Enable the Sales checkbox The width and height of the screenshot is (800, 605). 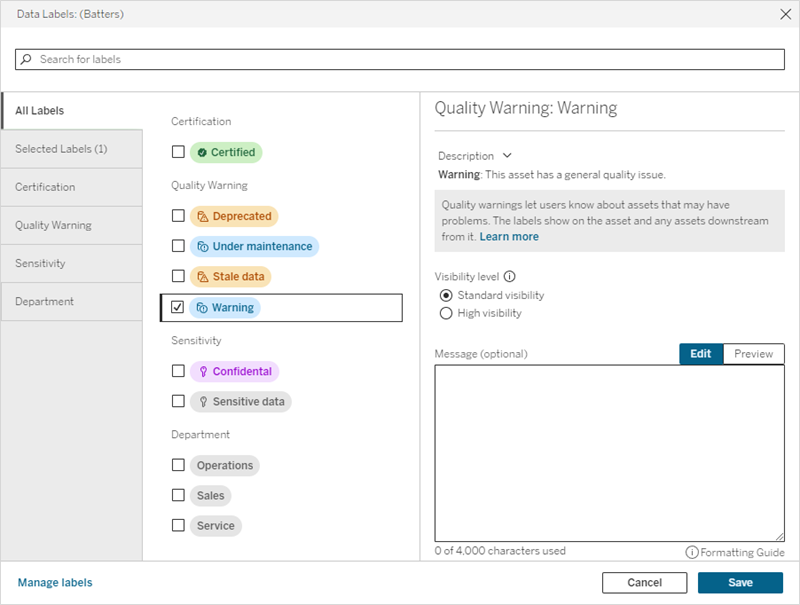pos(178,495)
